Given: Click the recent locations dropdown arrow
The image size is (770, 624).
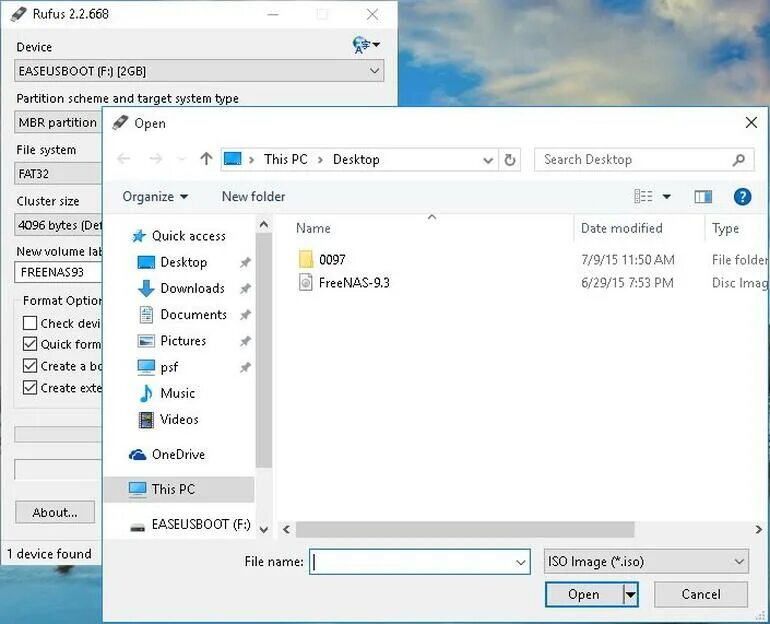Looking at the screenshot, I should coord(182,160).
